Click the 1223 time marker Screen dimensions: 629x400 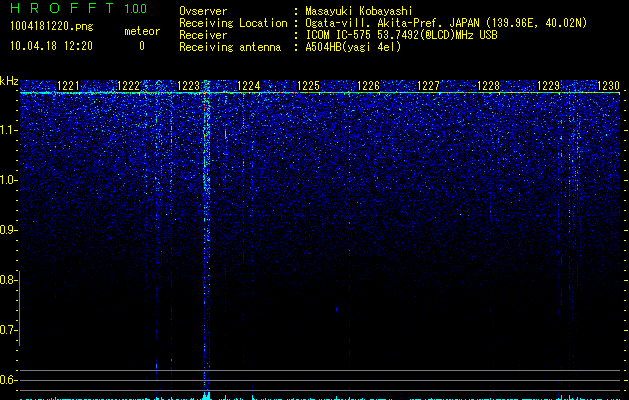(x=189, y=86)
